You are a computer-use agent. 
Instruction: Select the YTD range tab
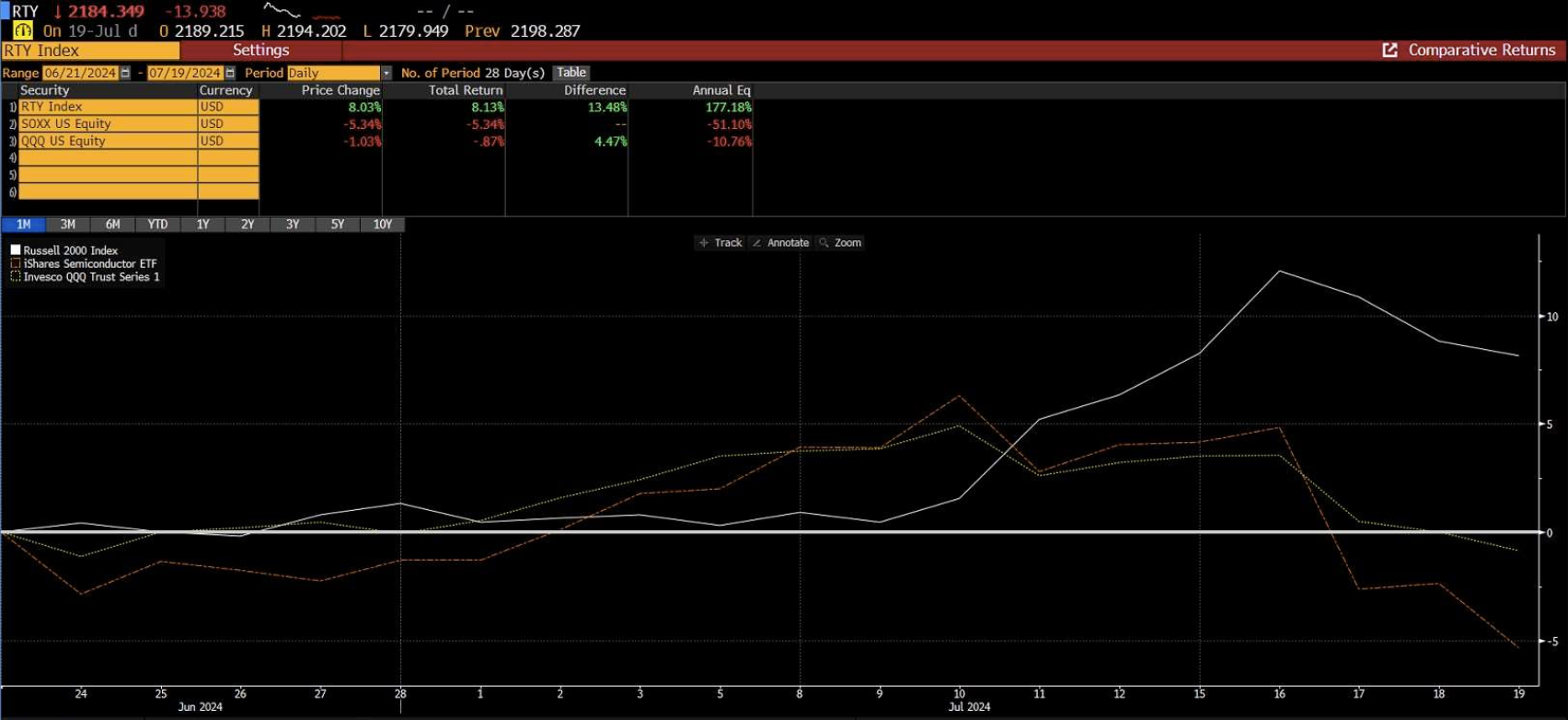pyautogui.click(x=157, y=225)
